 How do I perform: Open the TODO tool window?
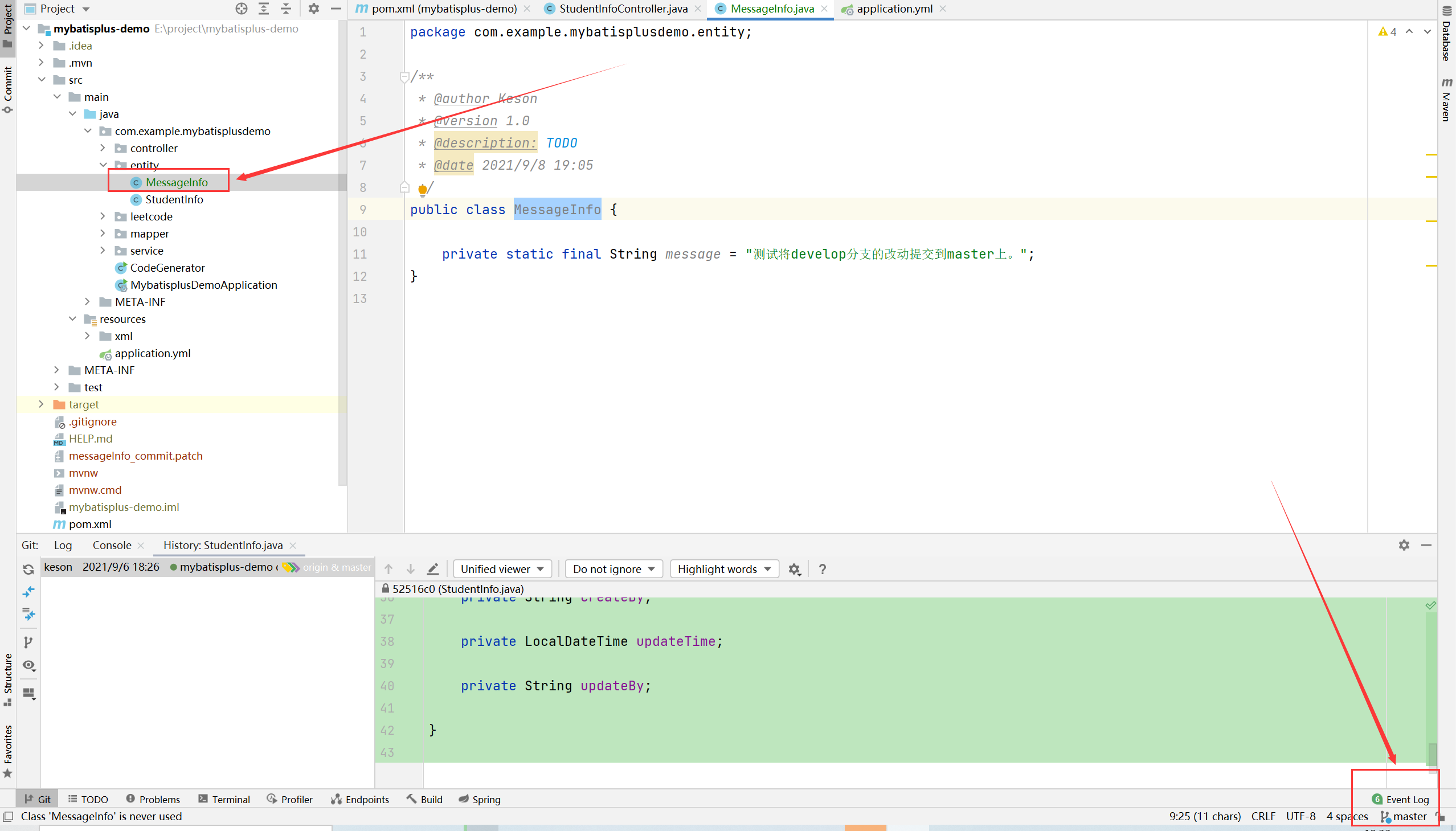pyautogui.click(x=88, y=799)
